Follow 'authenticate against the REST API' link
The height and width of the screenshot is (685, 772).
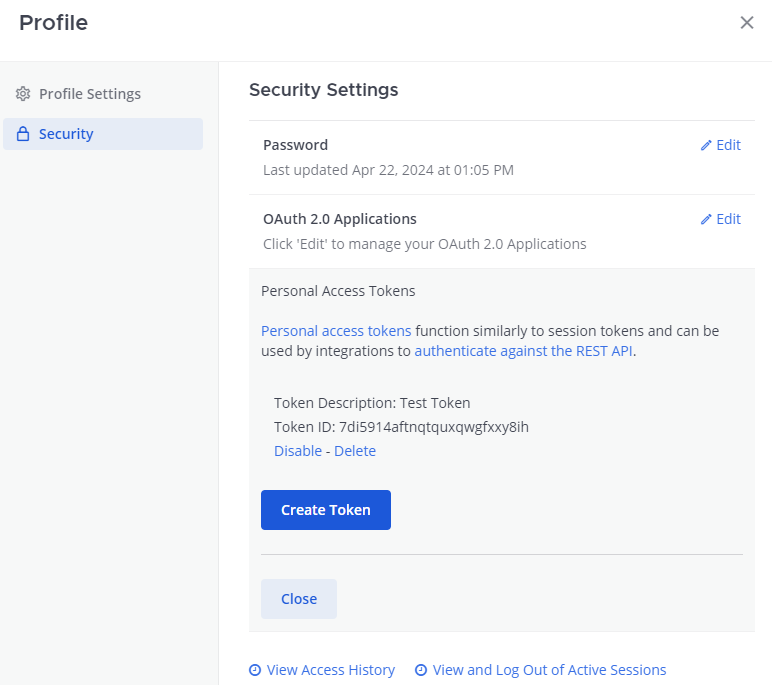[524, 351]
